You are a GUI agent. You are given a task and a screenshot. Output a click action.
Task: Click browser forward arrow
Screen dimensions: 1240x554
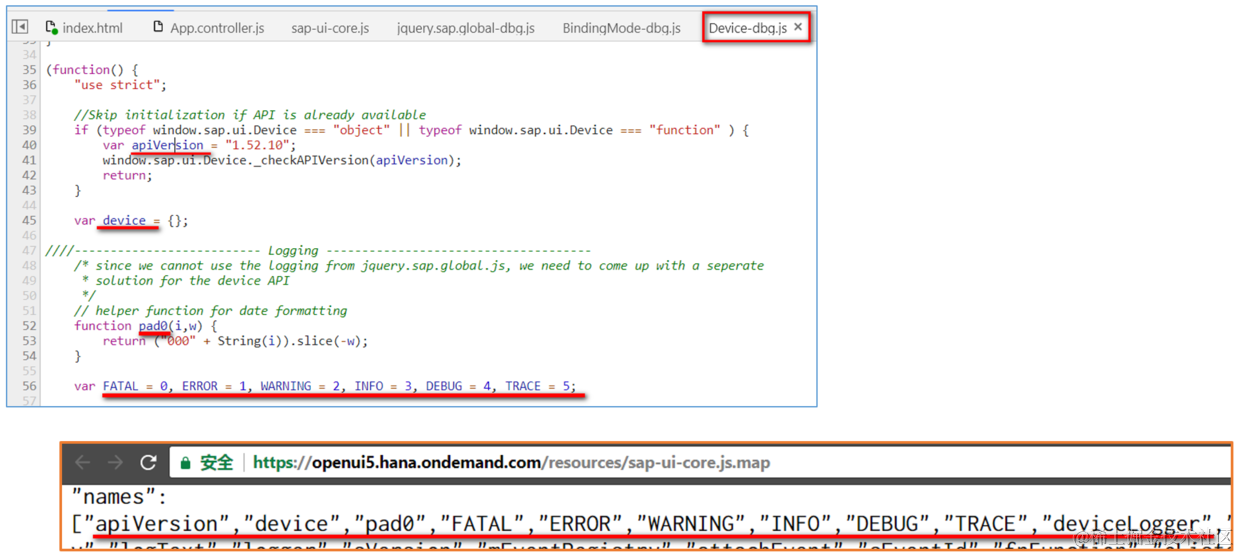116,462
